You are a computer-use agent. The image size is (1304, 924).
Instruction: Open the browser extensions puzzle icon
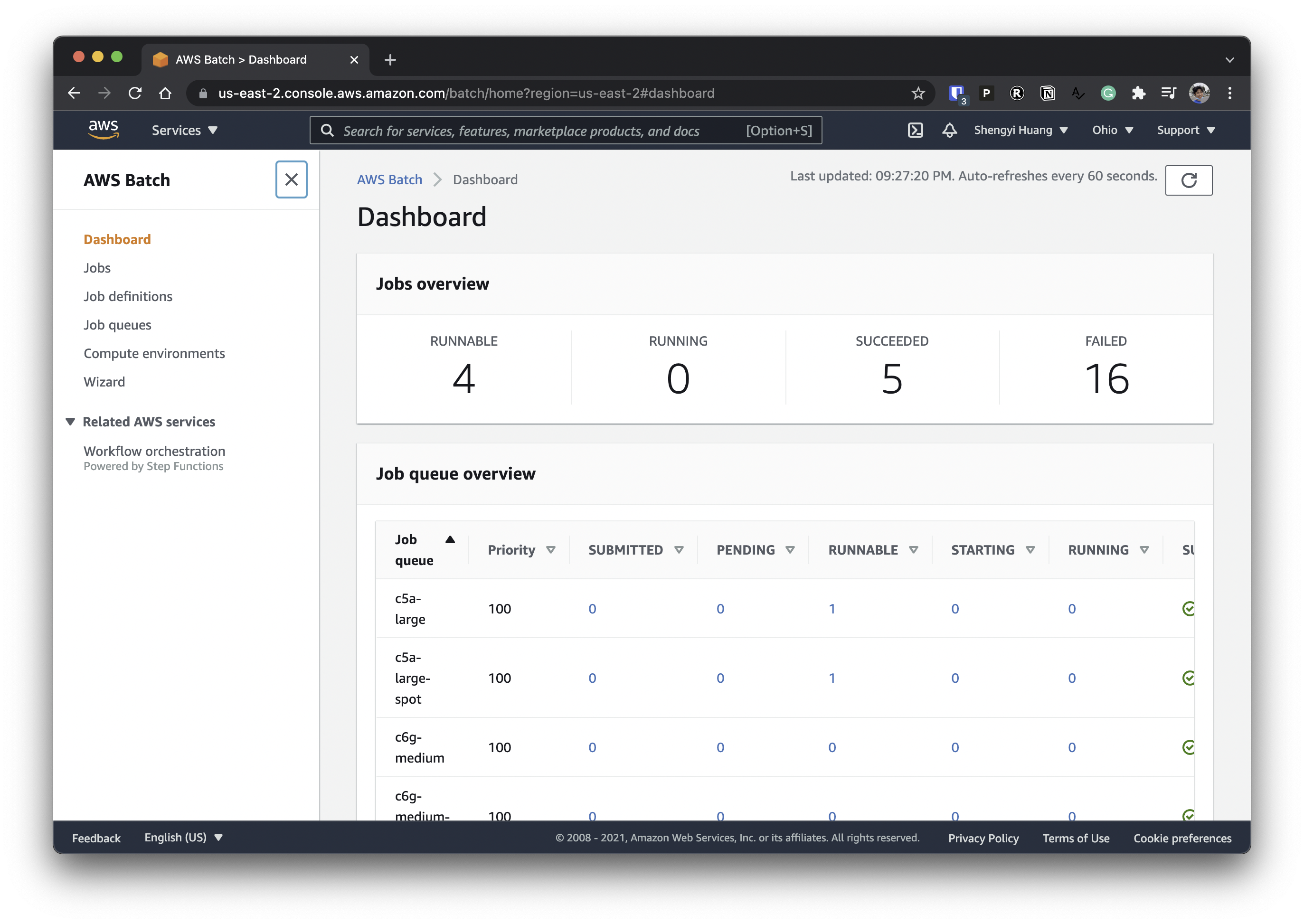1138,94
